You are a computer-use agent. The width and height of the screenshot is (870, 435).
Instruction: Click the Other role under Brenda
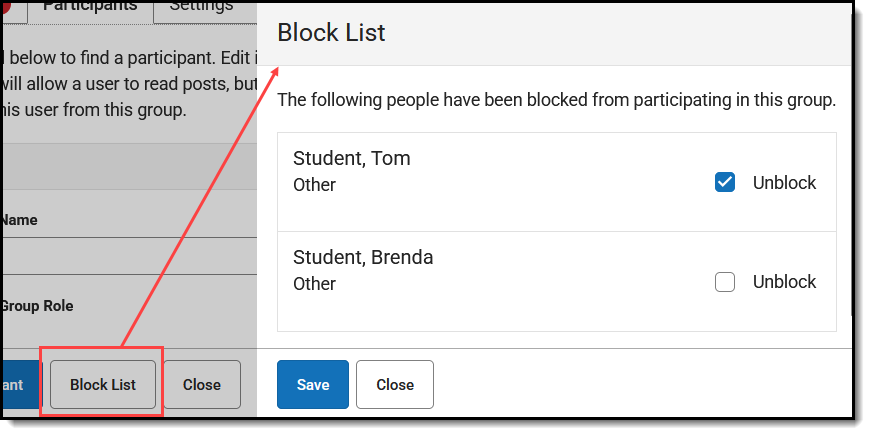(314, 284)
